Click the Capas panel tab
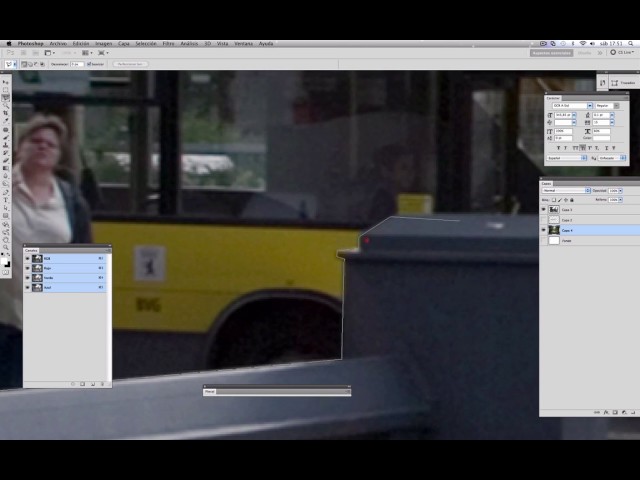The height and width of the screenshot is (480, 640). point(547,183)
